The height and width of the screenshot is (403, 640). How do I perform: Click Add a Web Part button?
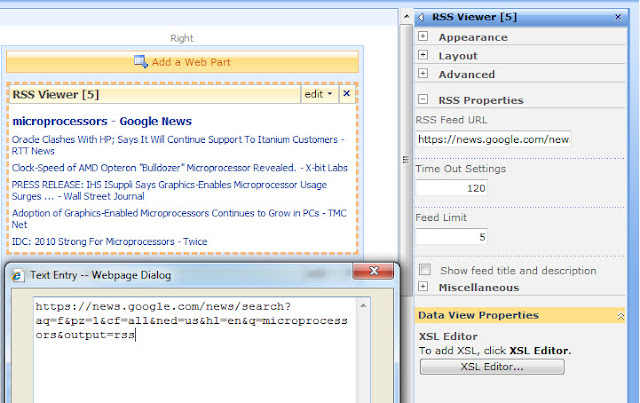coord(182,62)
